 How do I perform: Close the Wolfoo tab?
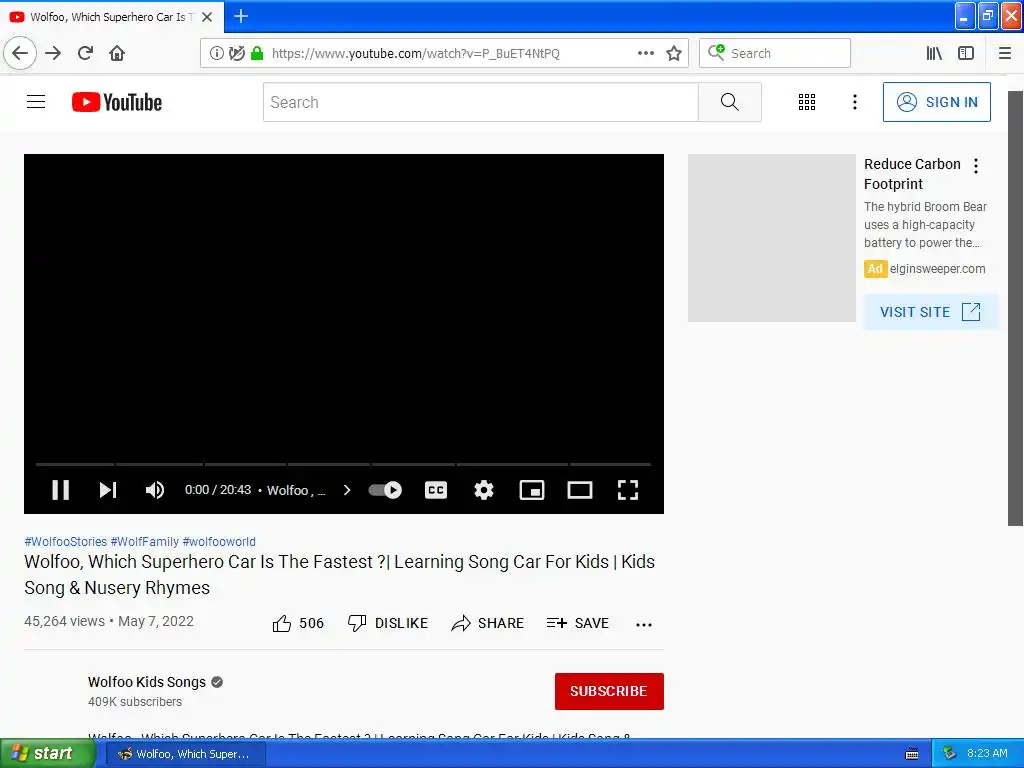[207, 17]
